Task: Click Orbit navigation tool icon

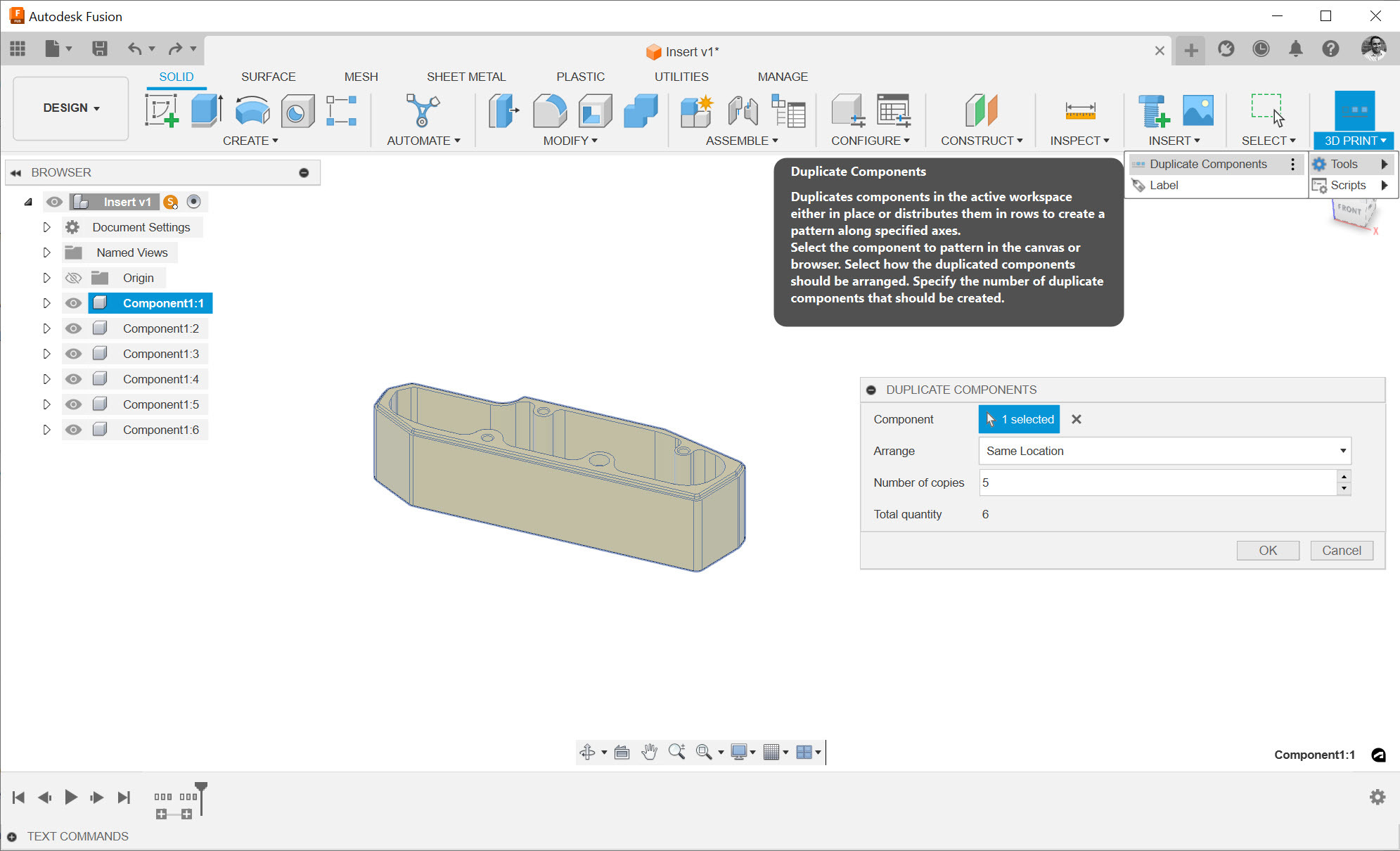Action: 587,753
